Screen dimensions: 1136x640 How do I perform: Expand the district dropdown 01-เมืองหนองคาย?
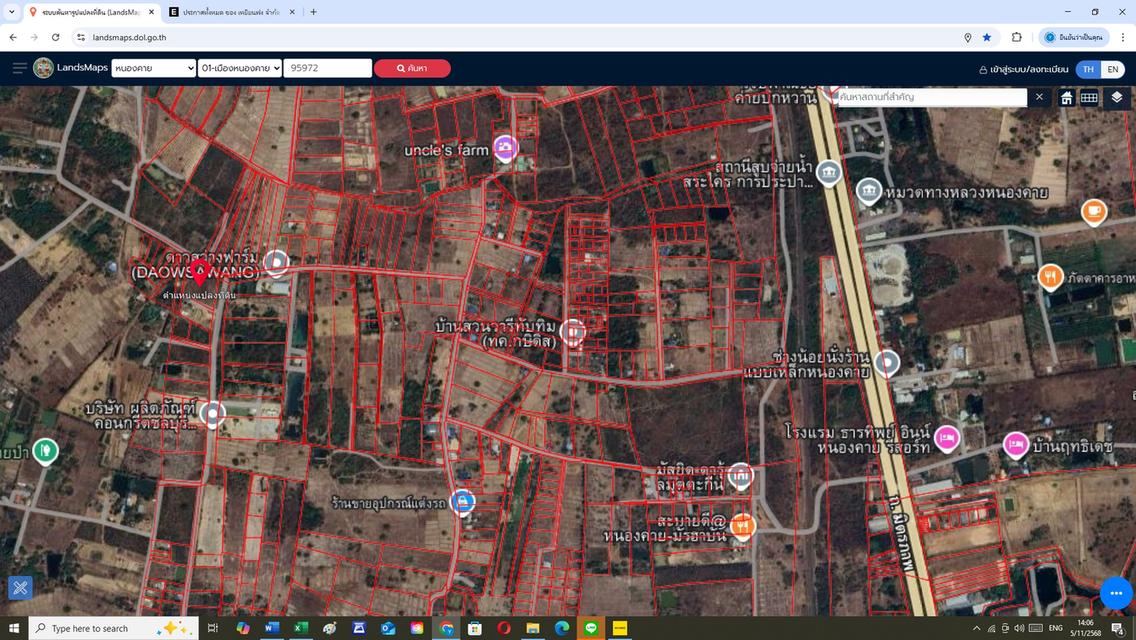[240, 68]
